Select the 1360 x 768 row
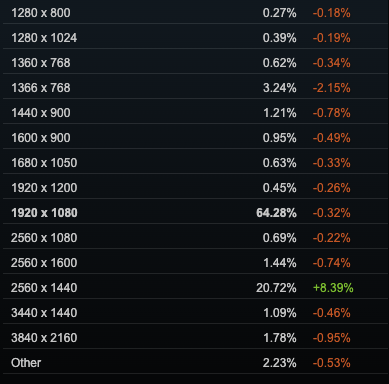 [195, 63]
